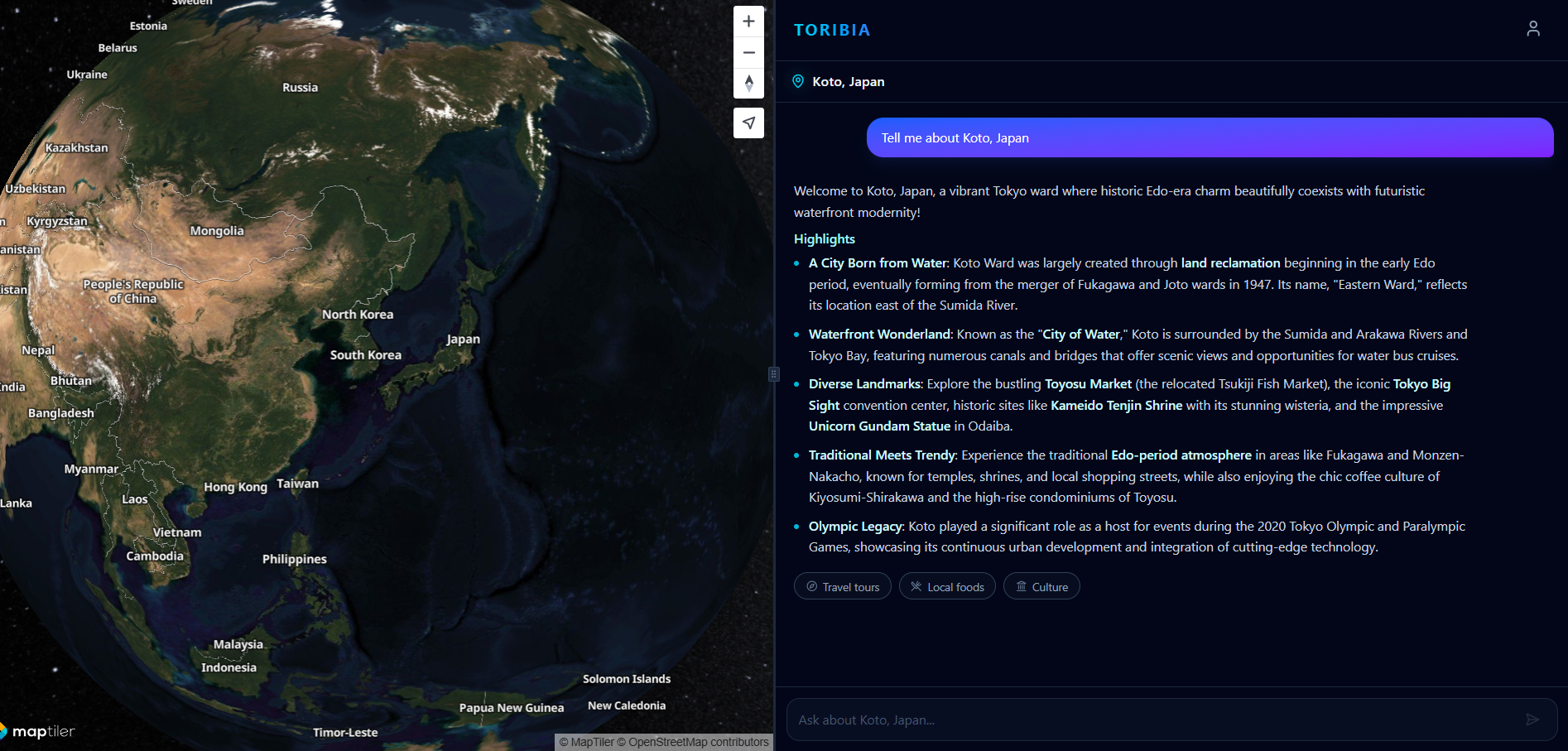Click the Philippines map label
The image size is (1568, 751).
294,559
